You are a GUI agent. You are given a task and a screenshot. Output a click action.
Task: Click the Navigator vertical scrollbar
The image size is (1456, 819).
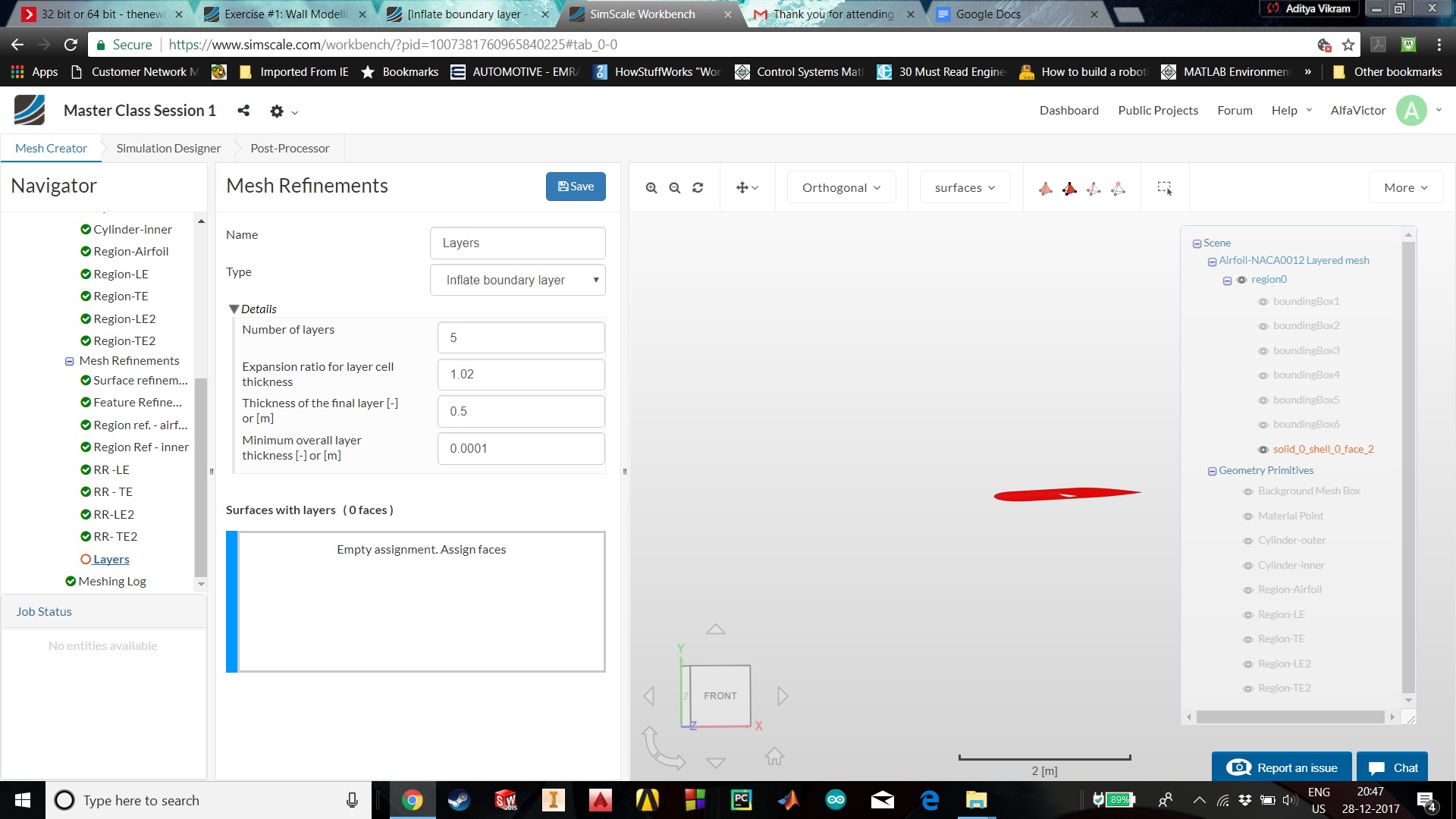(201, 478)
